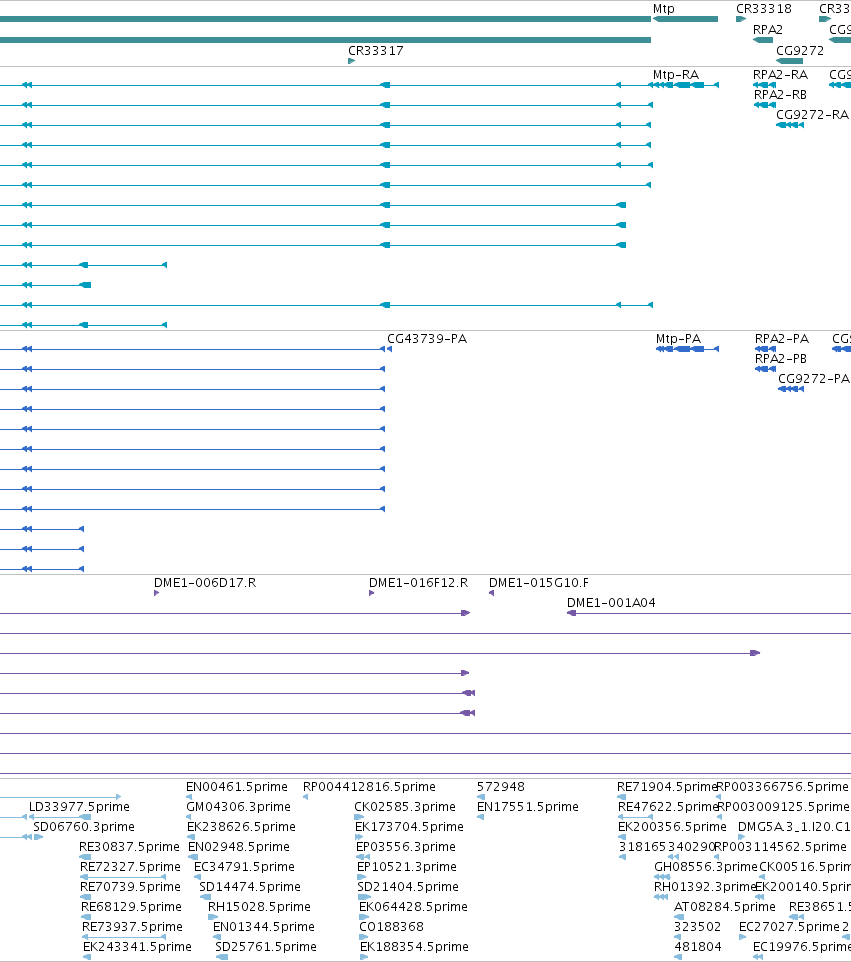
Task: Select the CK02585.3prime EST label
Action: [405, 806]
